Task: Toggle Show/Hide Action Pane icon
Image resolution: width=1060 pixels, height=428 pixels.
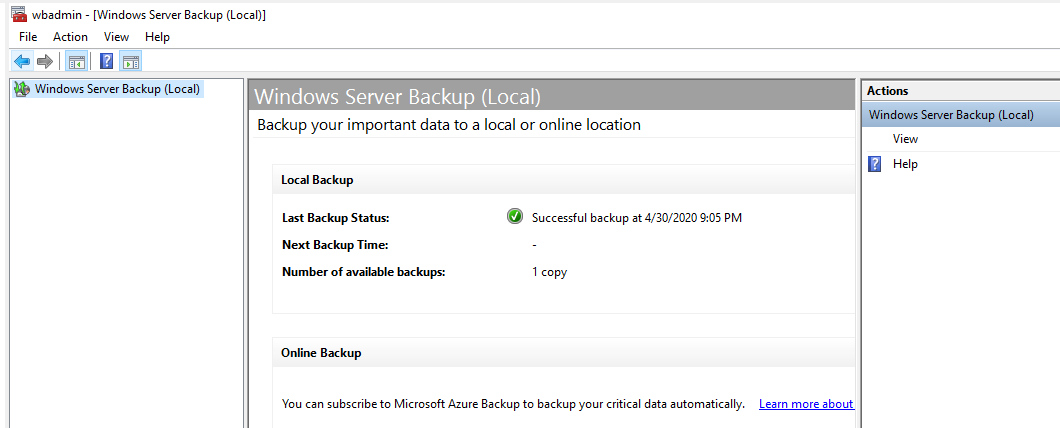Action: (130, 62)
